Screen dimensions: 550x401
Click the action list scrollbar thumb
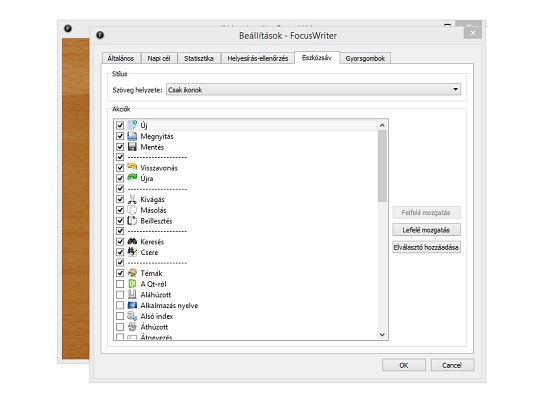tap(382, 166)
